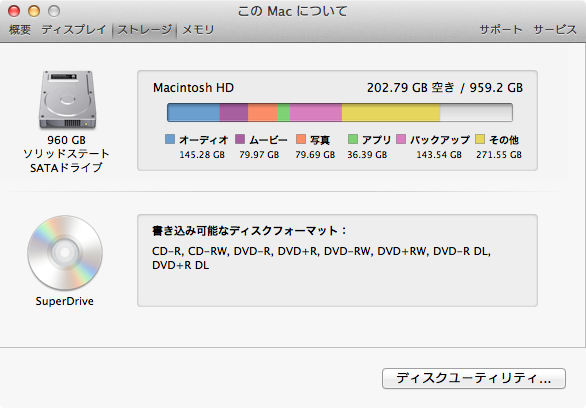586x408 pixels.
Task: Click the SuperDrive disc icon
Action: (x=65, y=253)
